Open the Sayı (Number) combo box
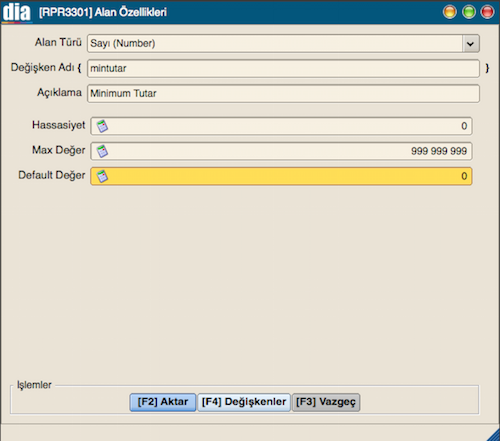 point(283,43)
